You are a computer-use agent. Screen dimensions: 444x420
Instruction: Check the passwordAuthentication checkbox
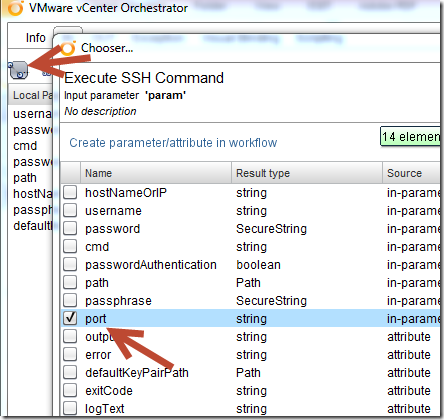tap(70, 265)
